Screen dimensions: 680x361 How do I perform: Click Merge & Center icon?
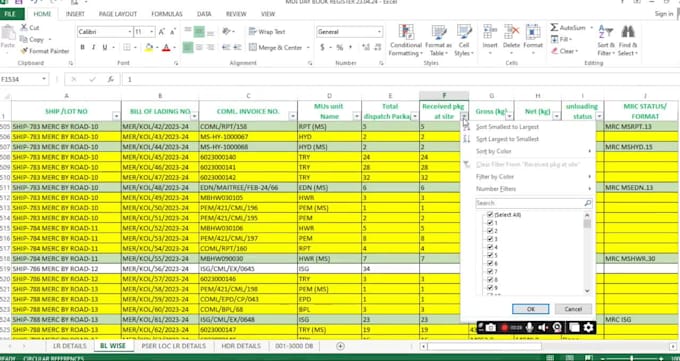point(253,47)
